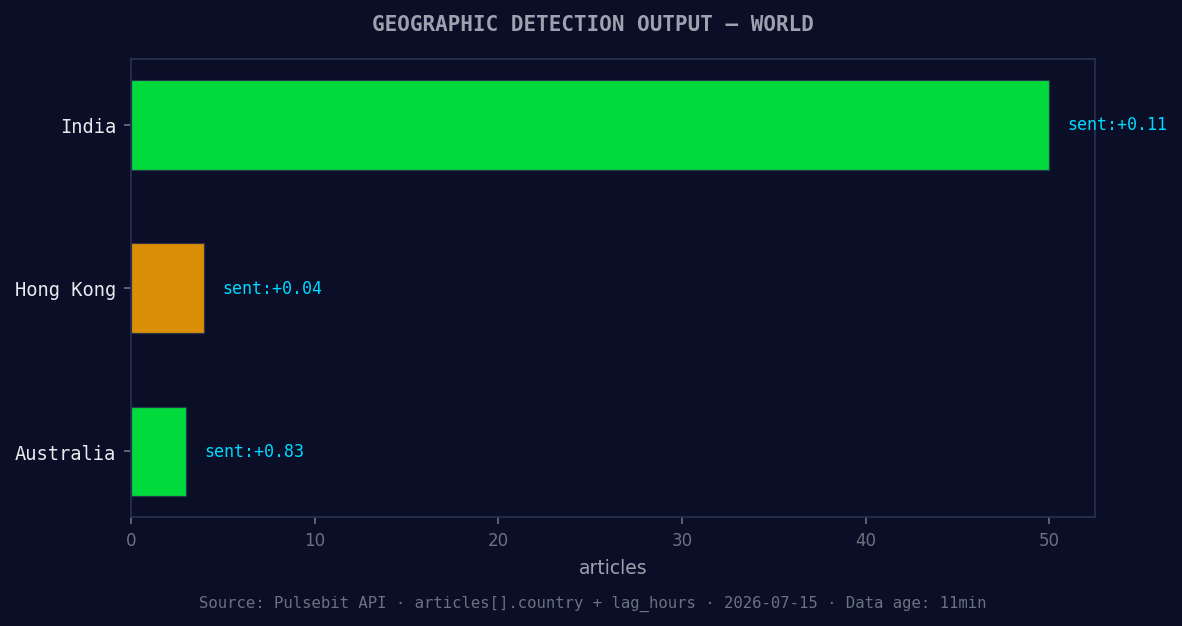This screenshot has width=1182, height=626.
Task: Click the x-axis tick label 40
Action: 865,540
